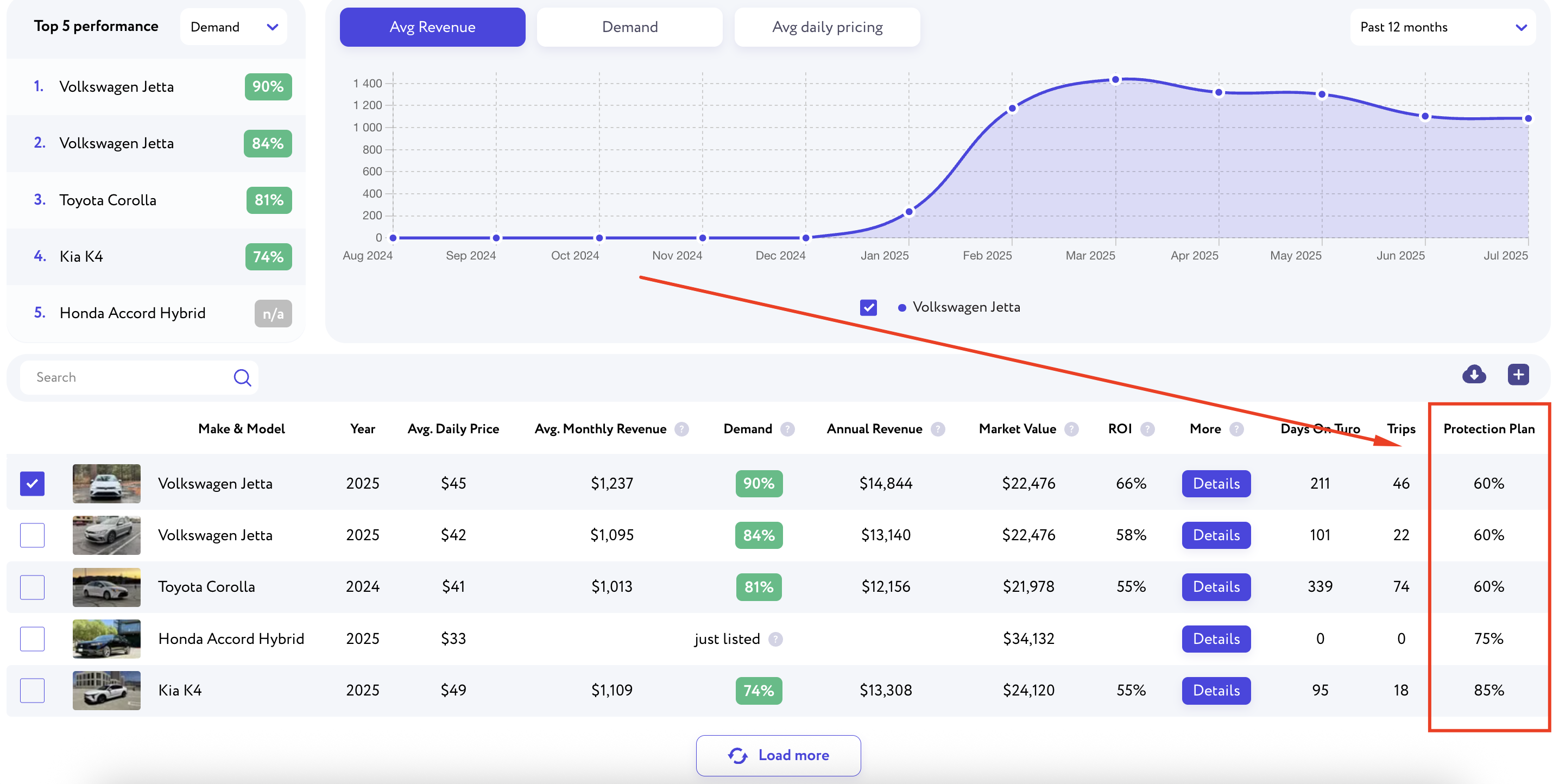Click the $1,095 monthly revenue cell
The width and height of the screenshot is (1553, 784).
point(612,535)
